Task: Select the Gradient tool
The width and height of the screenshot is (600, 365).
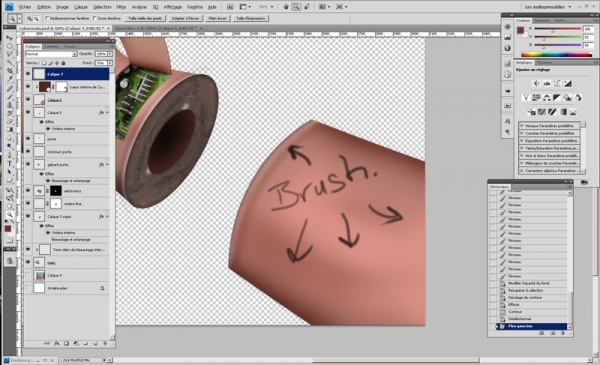Action: coord(10,130)
